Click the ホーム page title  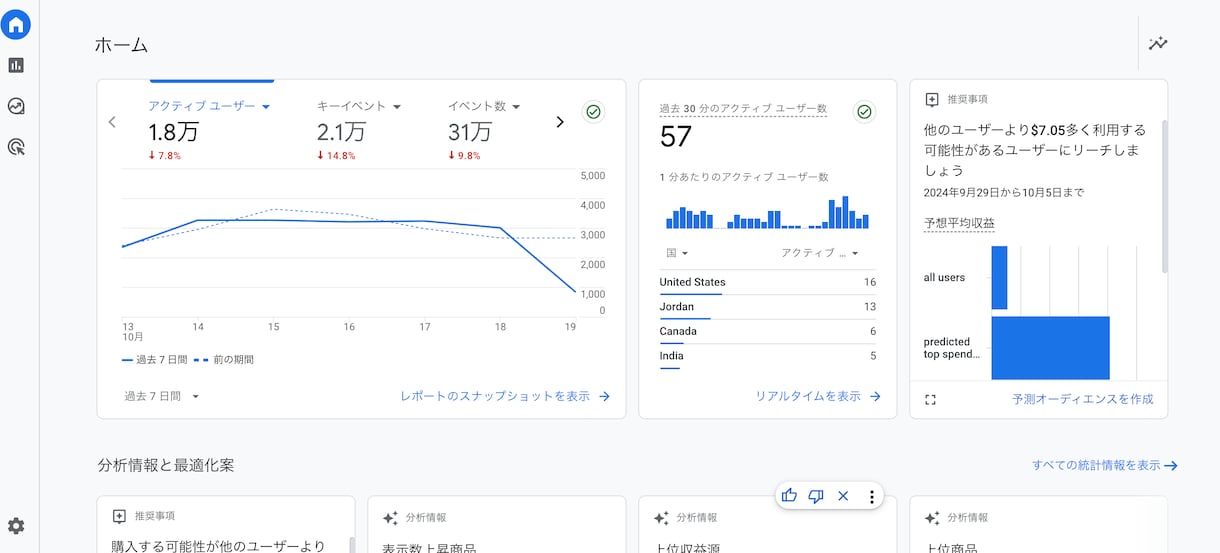(x=121, y=45)
